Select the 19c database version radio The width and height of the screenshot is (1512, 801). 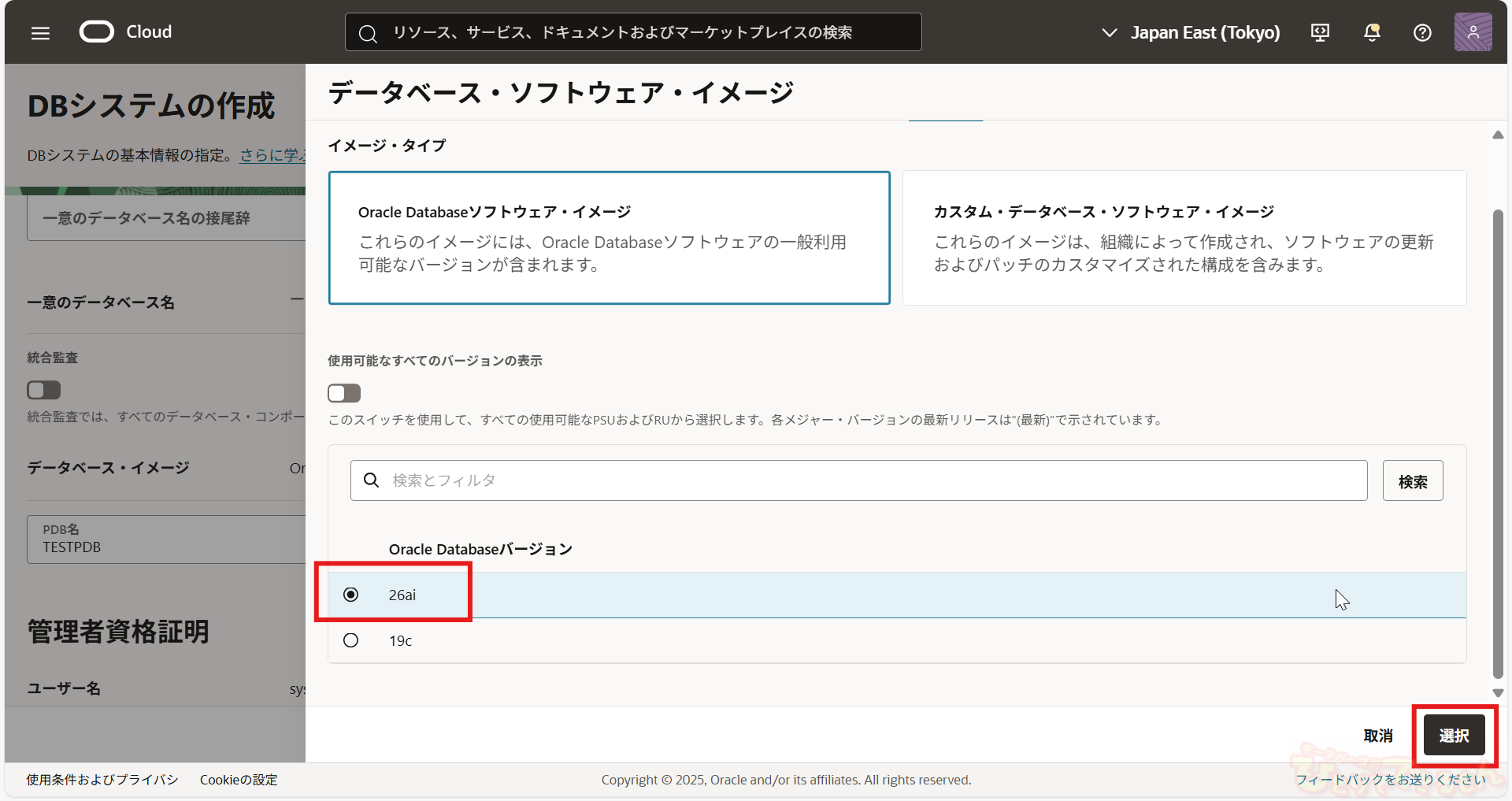351,640
